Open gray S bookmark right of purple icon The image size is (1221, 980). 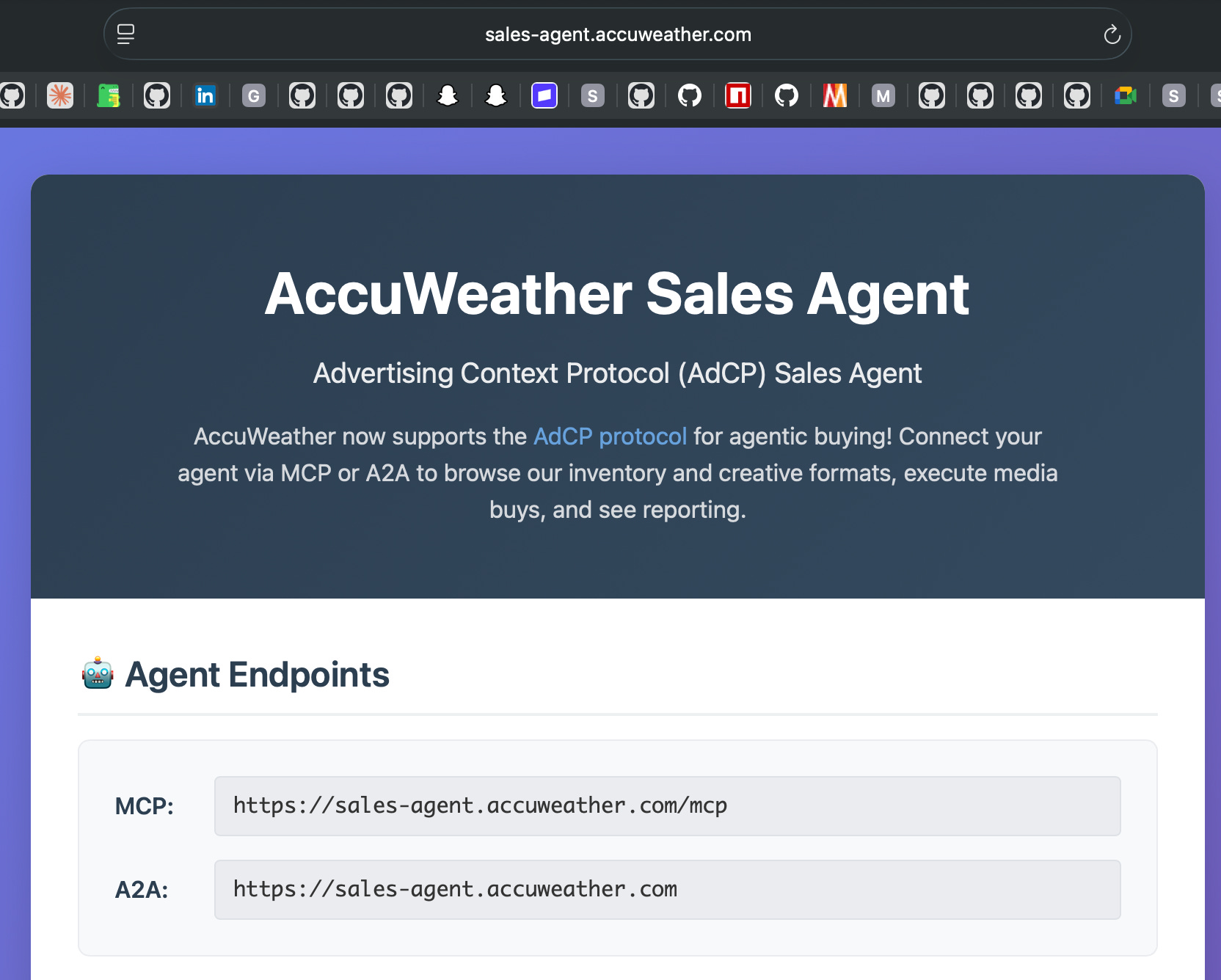pyautogui.click(x=593, y=95)
